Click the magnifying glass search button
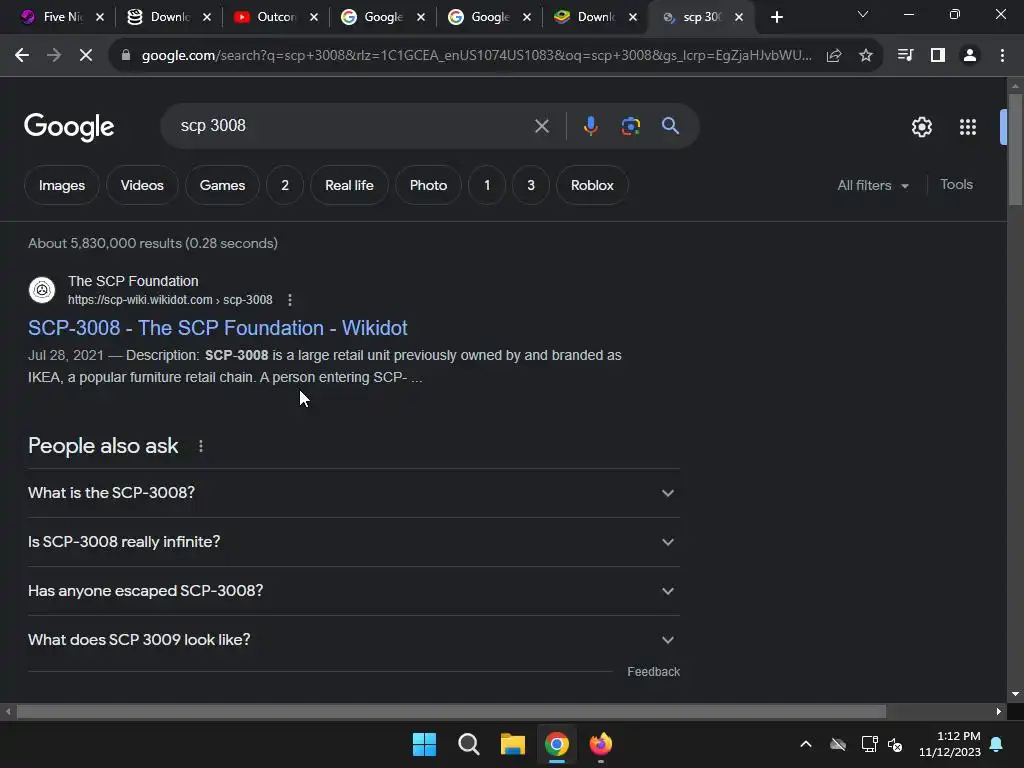This screenshot has height=768, width=1024. click(671, 125)
